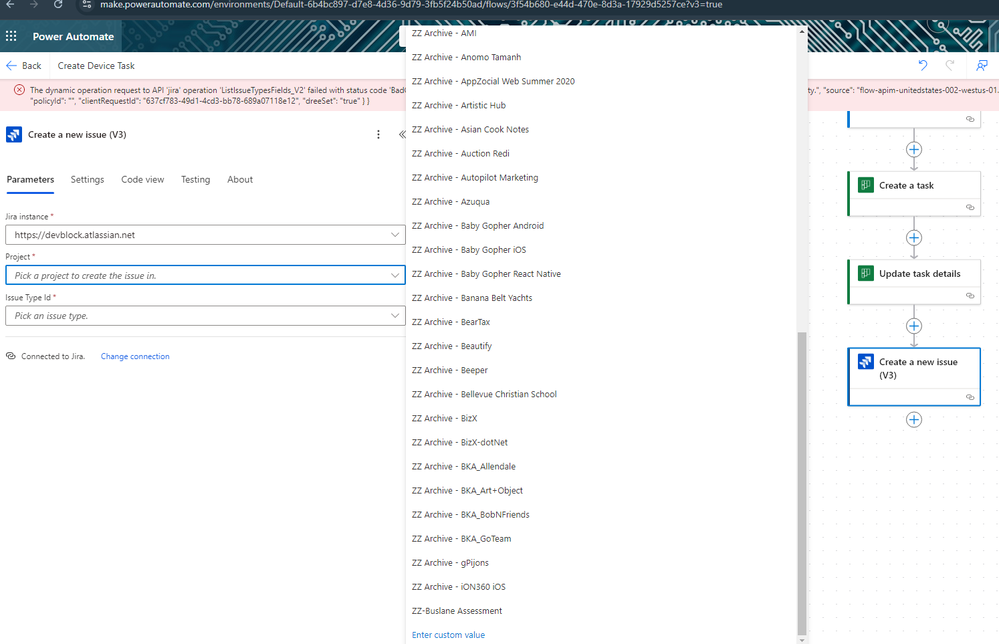999x644 pixels.
Task: Click the browser back arrow
Action: coord(10,4)
